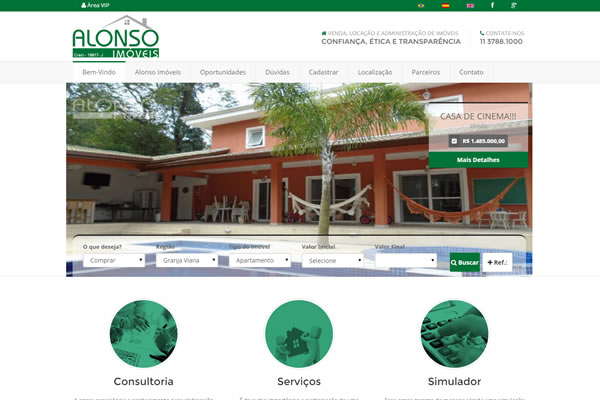The width and height of the screenshot is (600, 400).
Task: Click the Mais Detalhes button
Action: coord(478,160)
